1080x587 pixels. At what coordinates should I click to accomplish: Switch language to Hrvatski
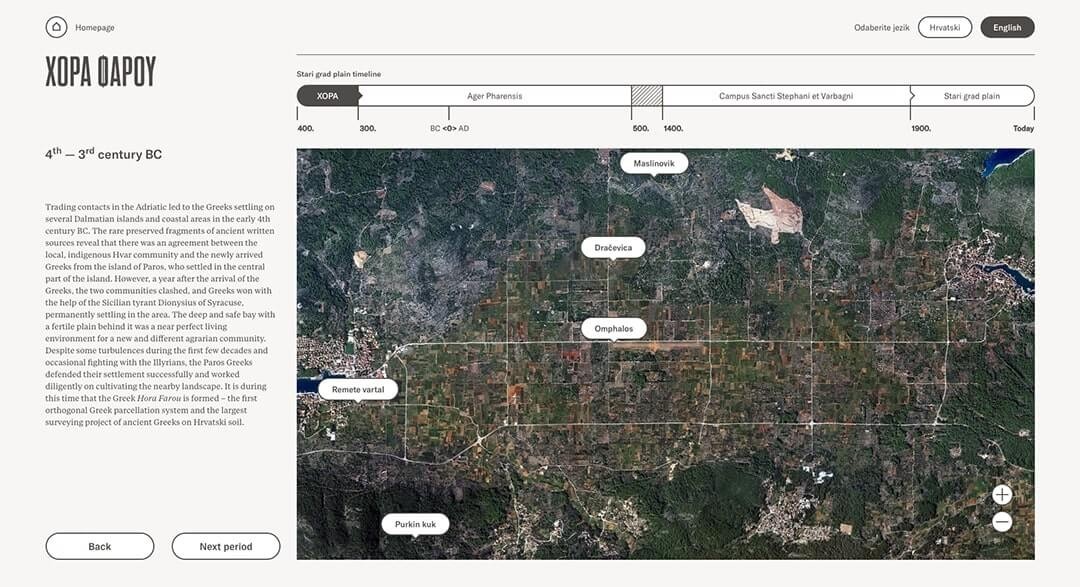945,28
